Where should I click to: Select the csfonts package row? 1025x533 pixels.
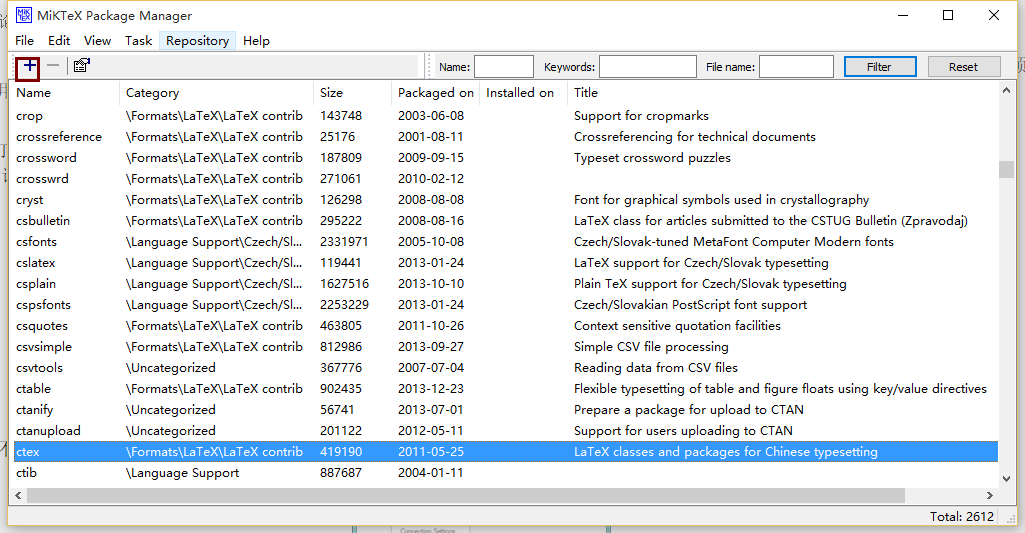coord(506,241)
